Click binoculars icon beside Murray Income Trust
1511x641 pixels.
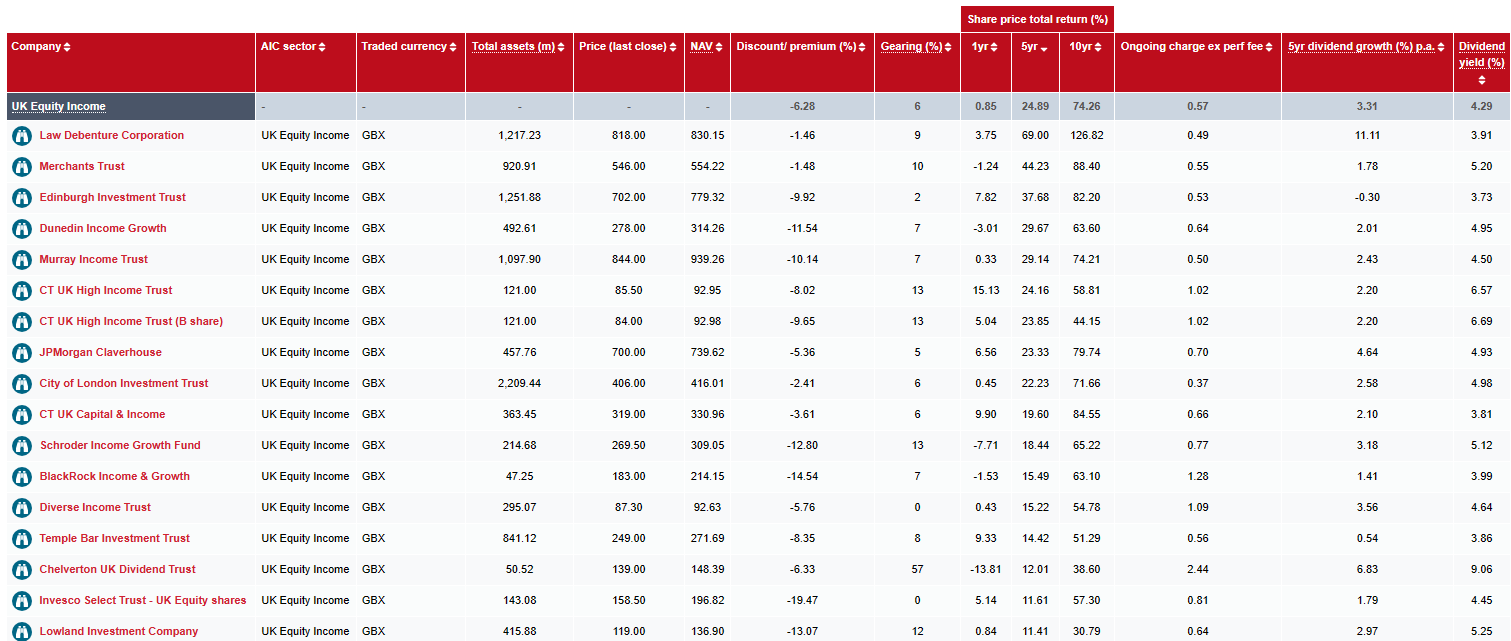pos(22,260)
